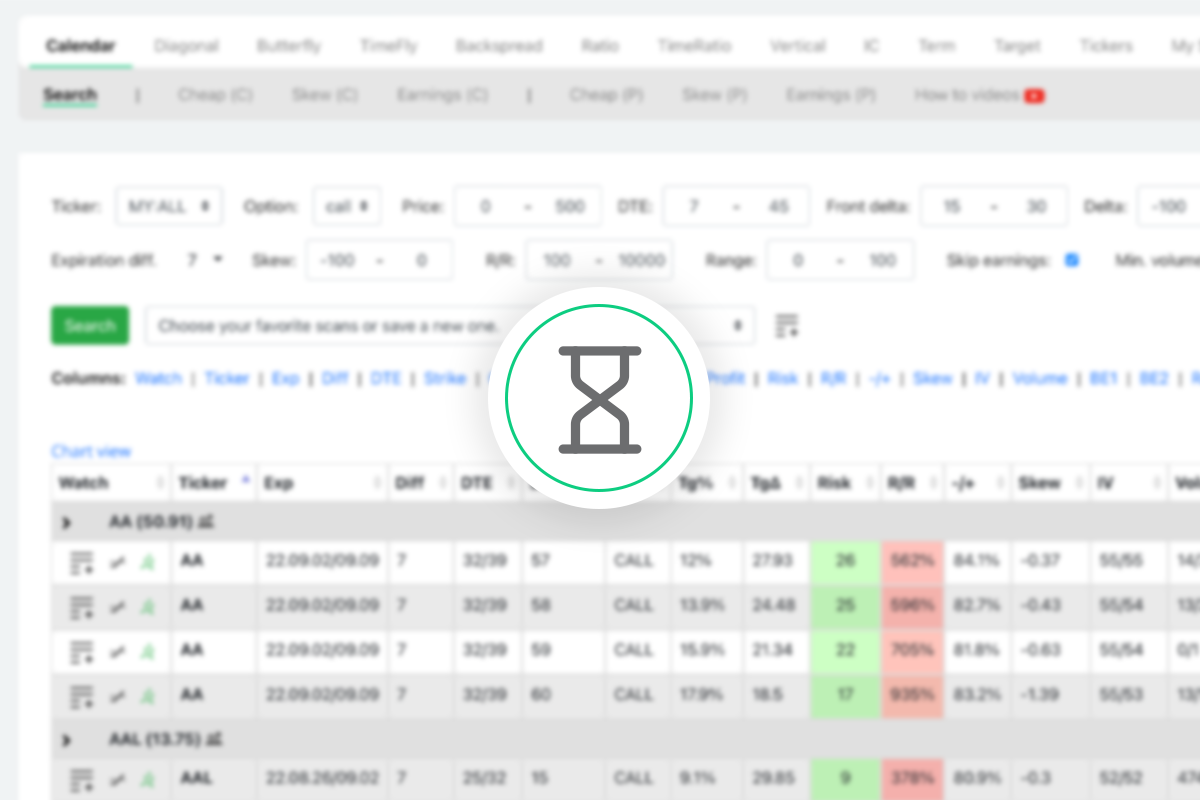The width and height of the screenshot is (1200, 800).
Task: Toggle BE1 column visibility link
Action: 1104,379
